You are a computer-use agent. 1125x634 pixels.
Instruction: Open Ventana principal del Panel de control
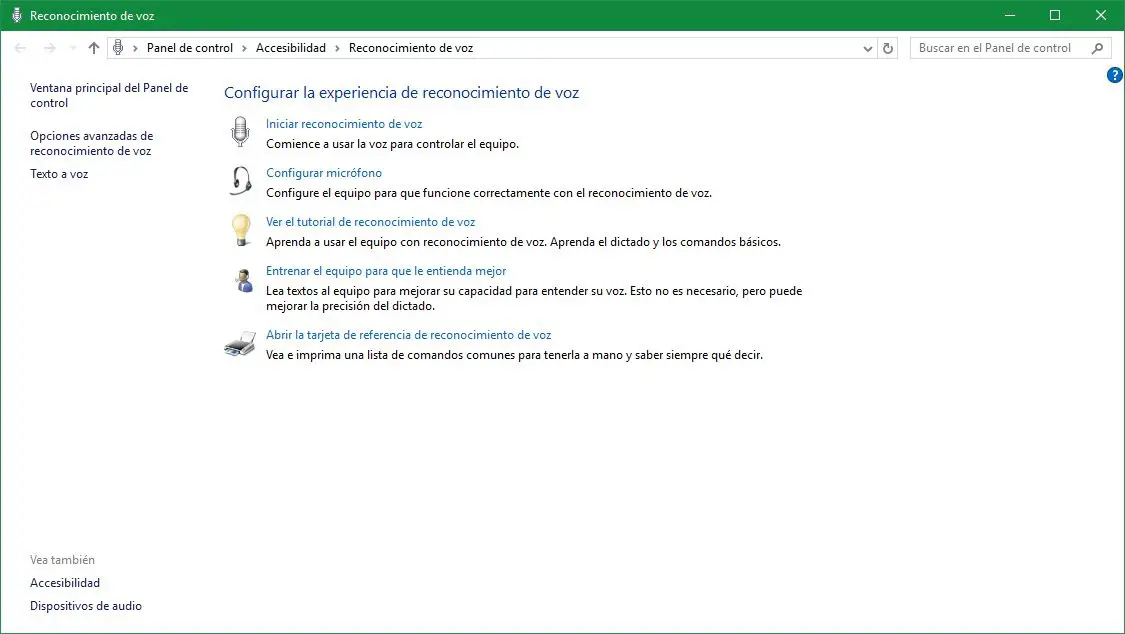click(x=109, y=95)
